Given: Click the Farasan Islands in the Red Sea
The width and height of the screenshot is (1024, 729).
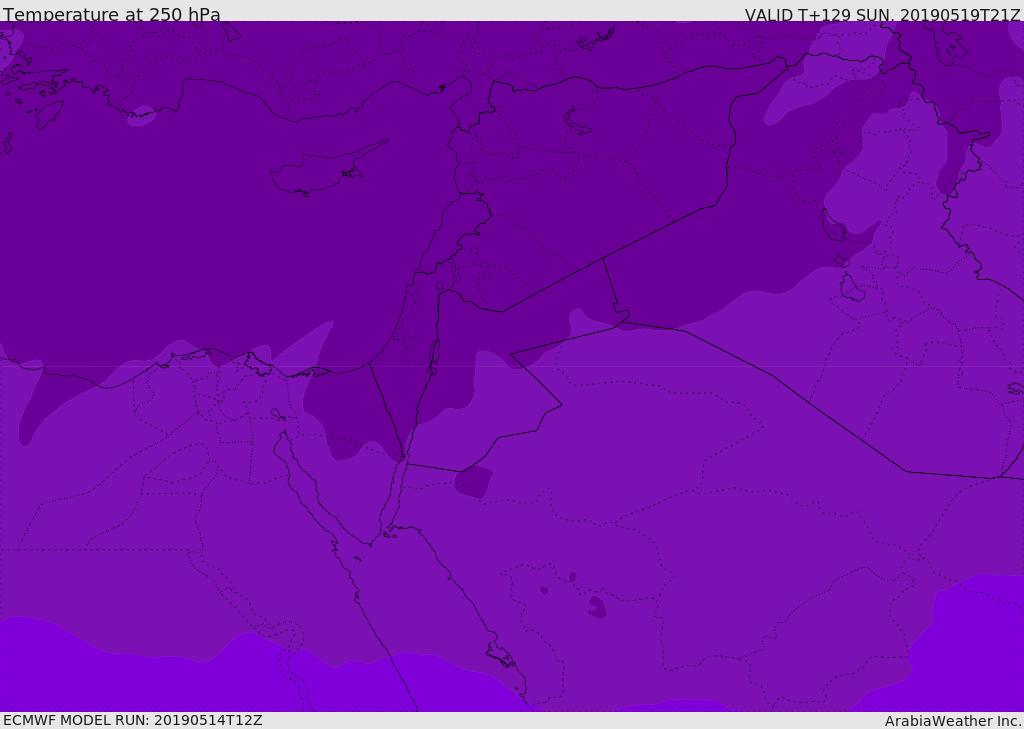Looking at the screenshot, I should pos(501,655).
